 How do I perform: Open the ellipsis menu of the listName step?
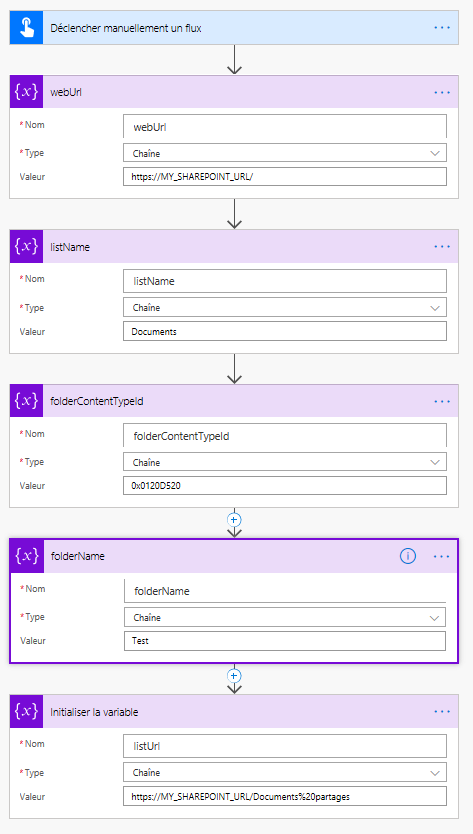[x=442, y=246]
